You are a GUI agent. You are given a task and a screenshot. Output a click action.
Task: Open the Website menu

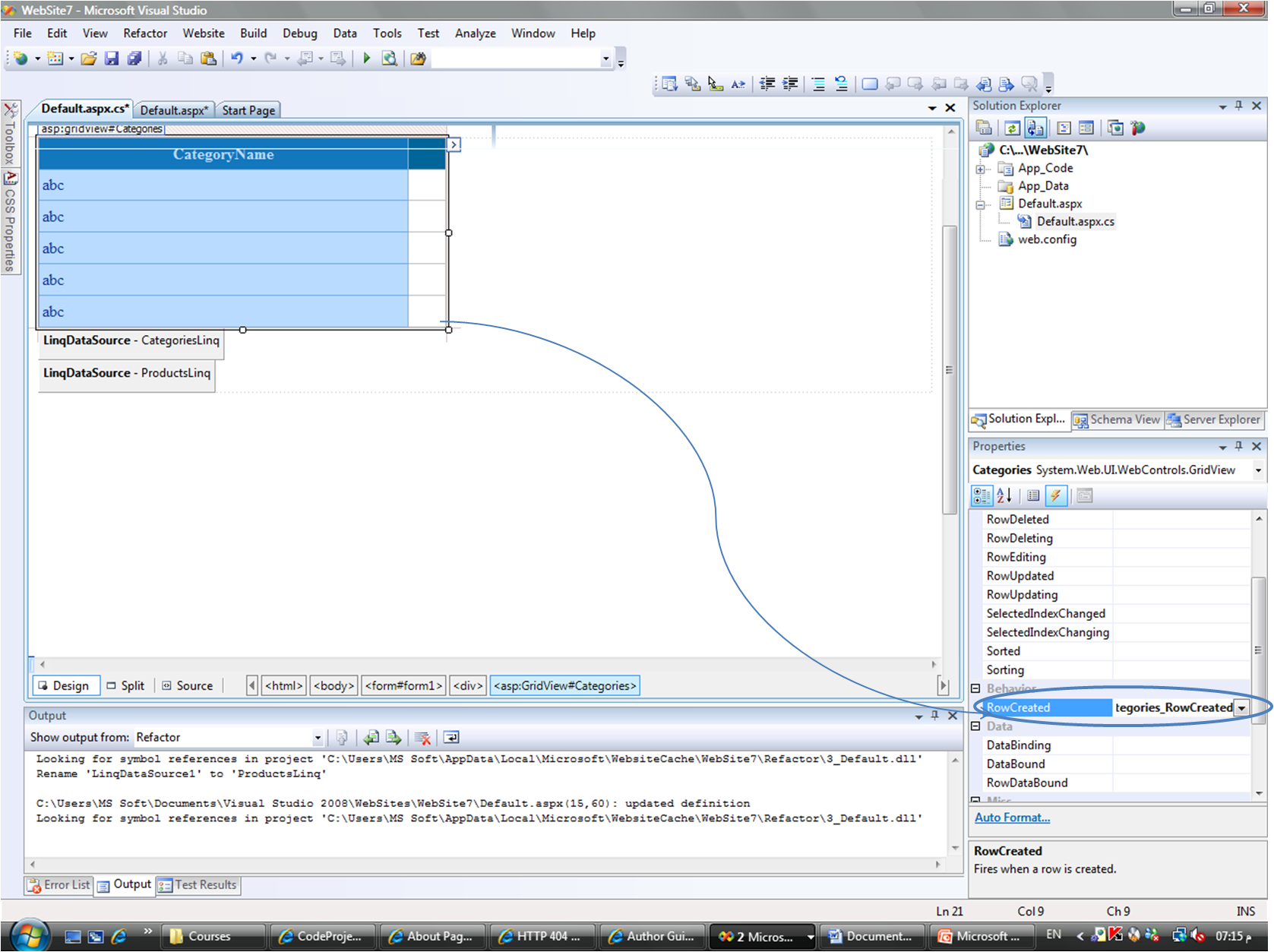tap(204, 33)
